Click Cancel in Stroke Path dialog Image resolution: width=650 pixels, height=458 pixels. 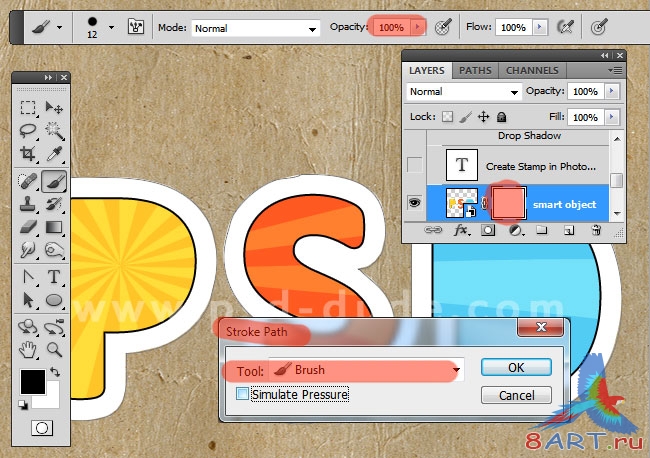516,395
